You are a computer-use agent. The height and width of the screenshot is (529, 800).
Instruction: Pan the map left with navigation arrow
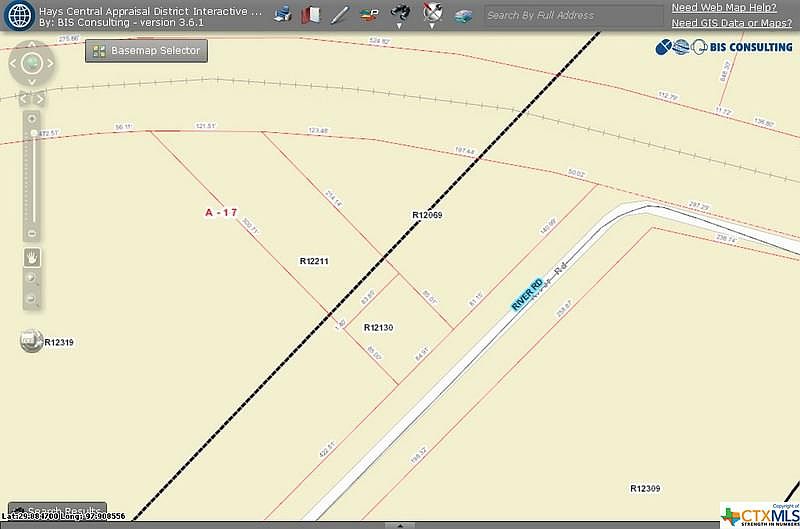[x=13, y=64]
